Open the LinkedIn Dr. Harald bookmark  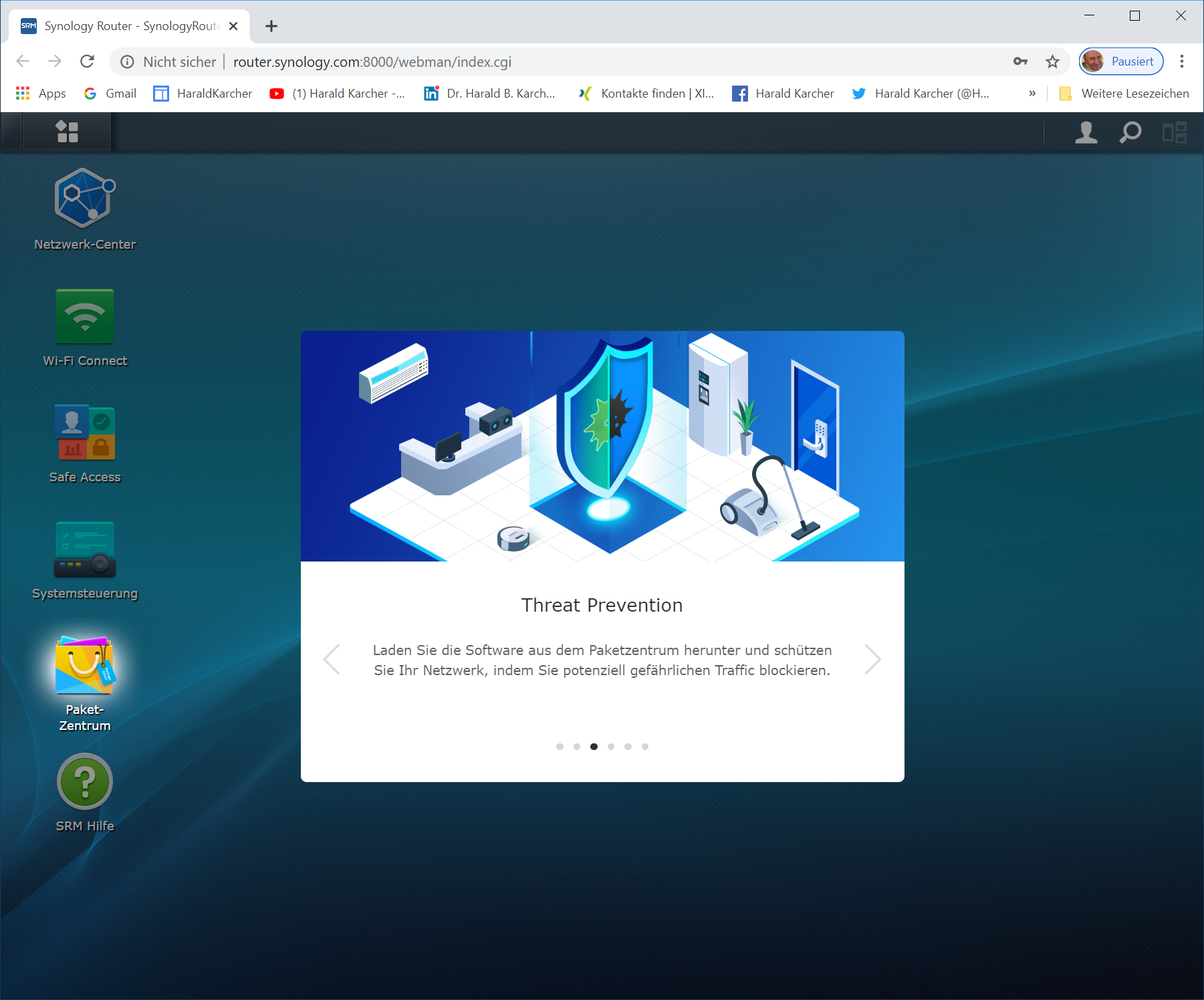click(490, 94)
